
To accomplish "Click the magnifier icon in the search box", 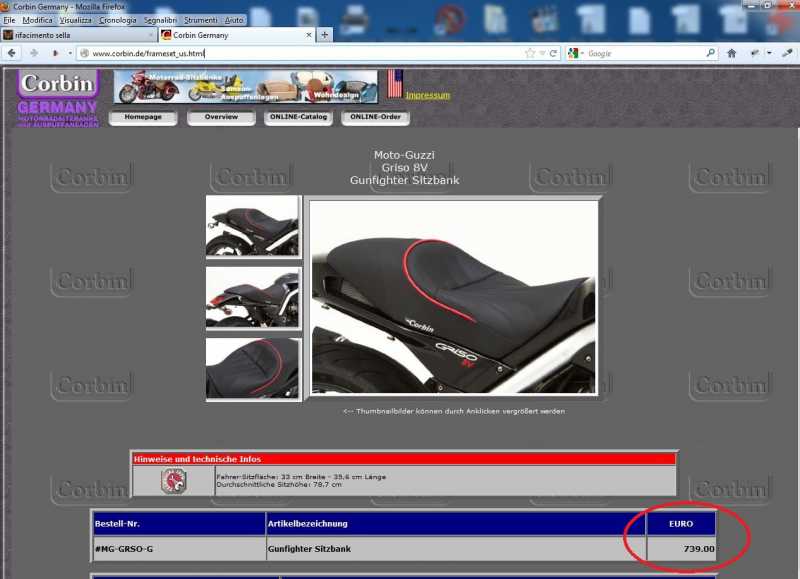I will coord(710,53).
